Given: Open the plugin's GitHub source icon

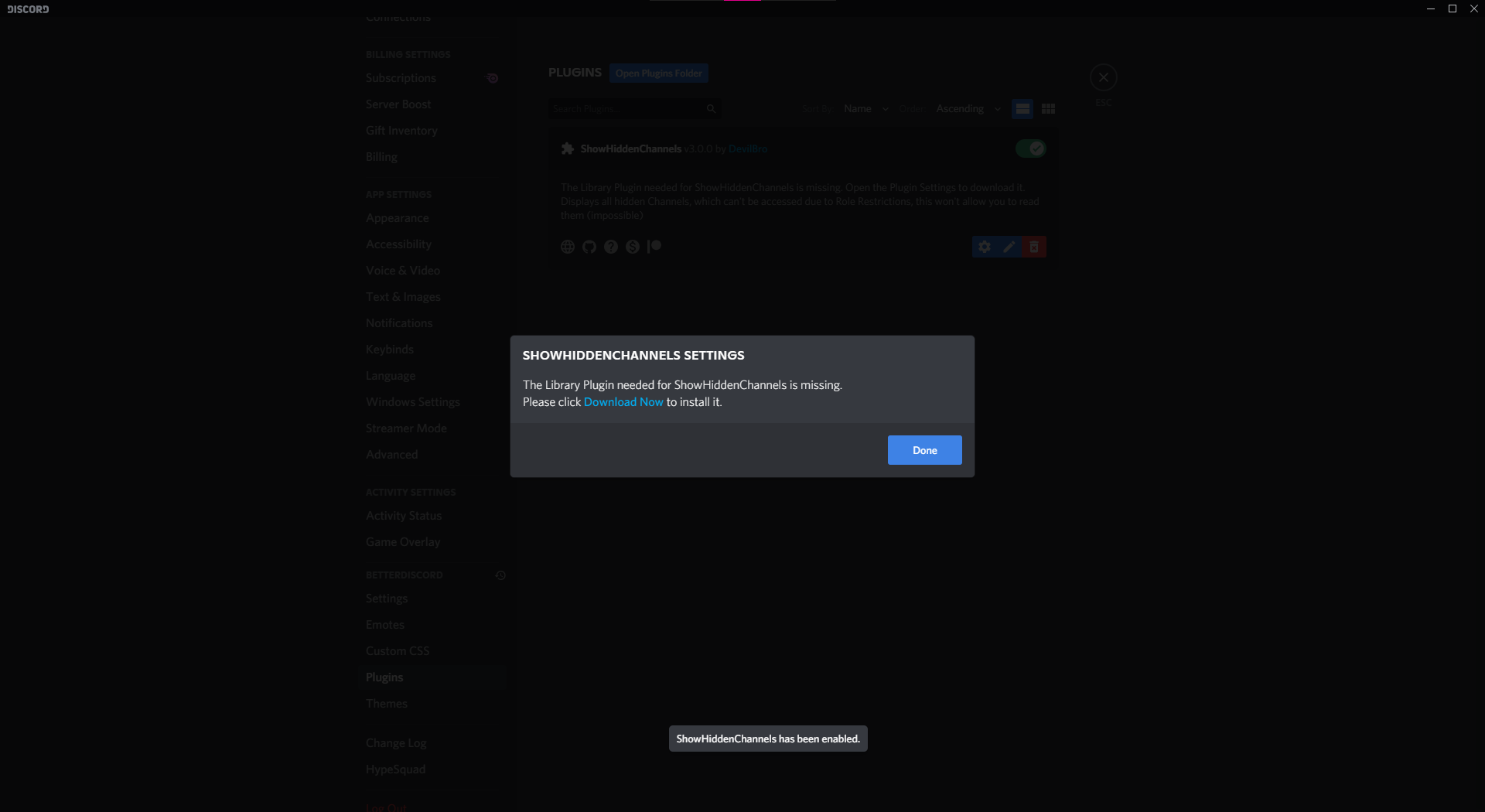Looking at the screenshot, I should click(589, 246).
